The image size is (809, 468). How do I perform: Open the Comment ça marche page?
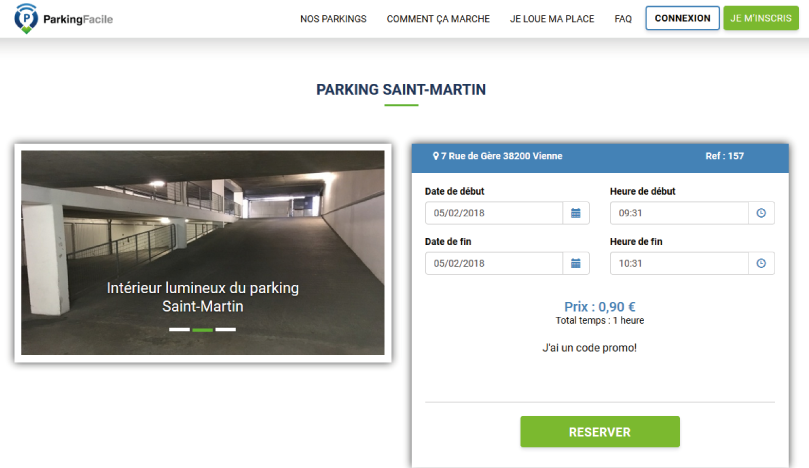pyautogui.click(x=438, y=19)
